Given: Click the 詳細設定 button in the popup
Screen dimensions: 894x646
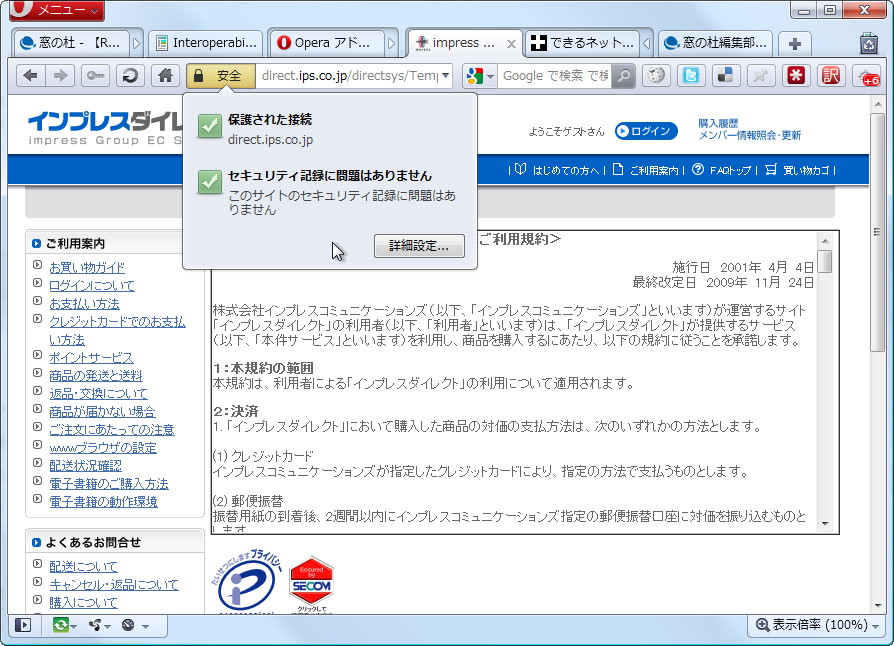Looking at the screenshot, I should [x=418, y=245].
